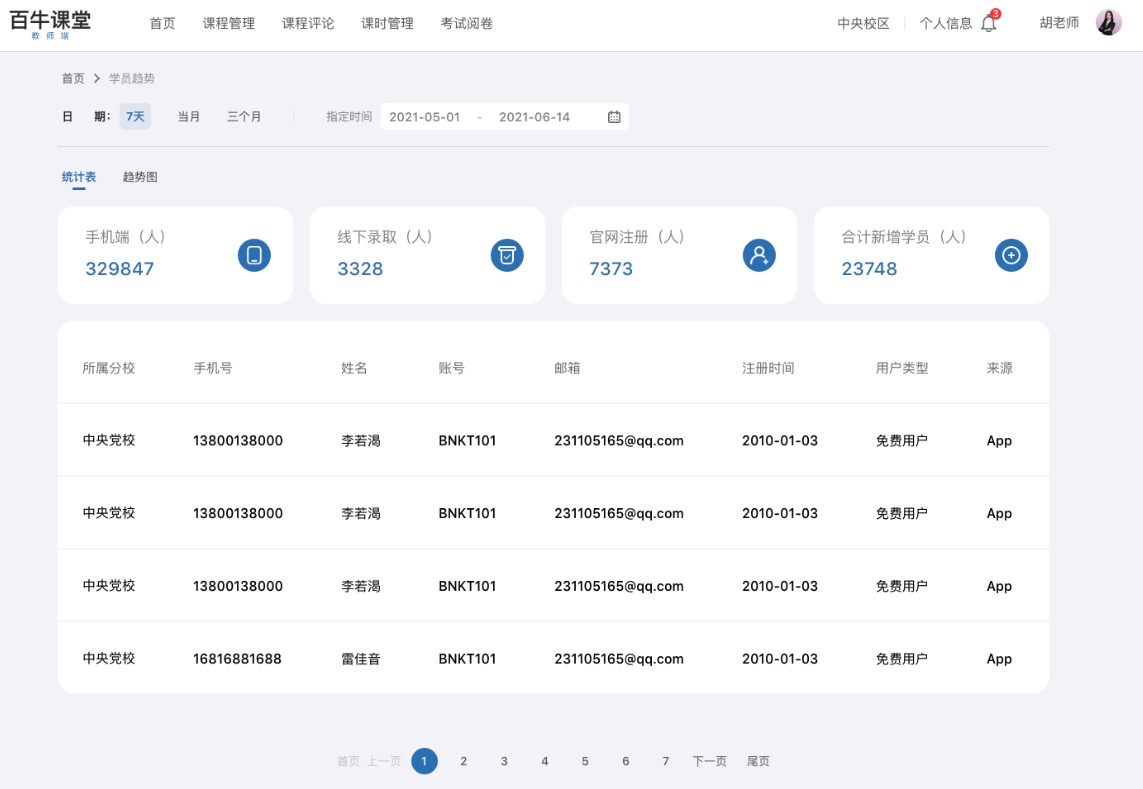Viewport: 1143px width, 789px height.
Task: Click the 用户类型 column header
Action: click(902, 368)
